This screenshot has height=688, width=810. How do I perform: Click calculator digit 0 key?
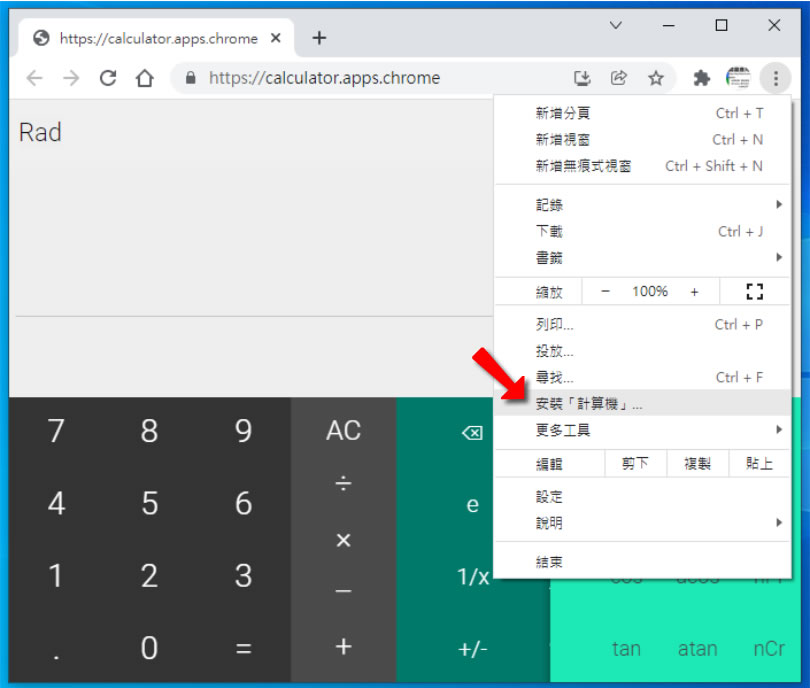[149, 648]
